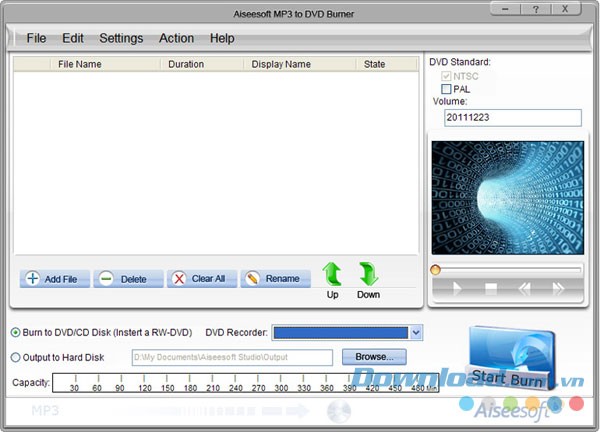
Task: Click the disc icon in the bottom bar
Action: 339,411
